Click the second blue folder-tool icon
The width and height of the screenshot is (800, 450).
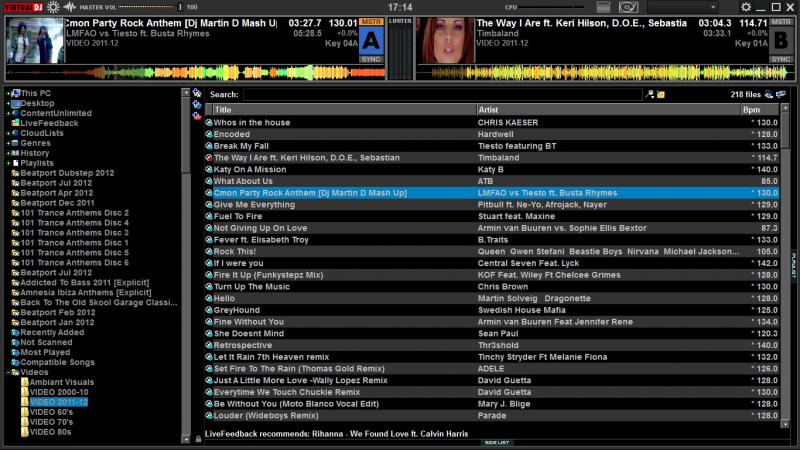[197, 105]
